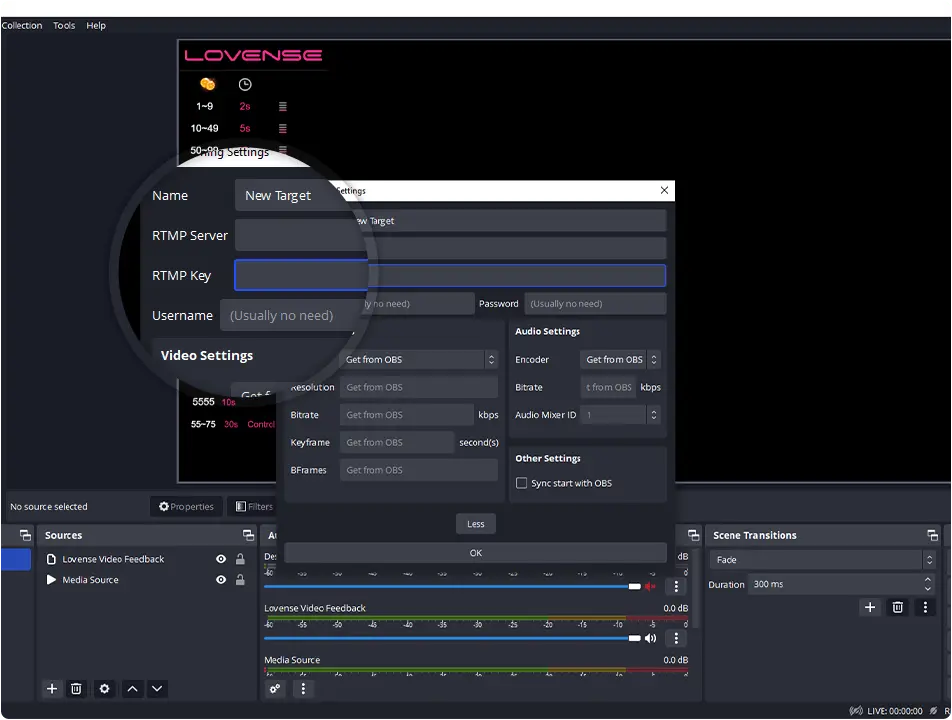The height and width of the screenshot is (720, 952).
Task: Click the audio Bitrate field
Action: 608,387
